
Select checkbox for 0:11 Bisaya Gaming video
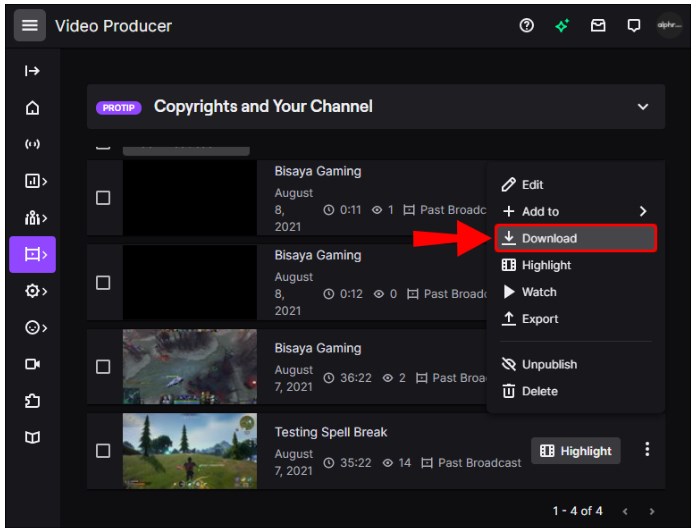tap(103, 198)
